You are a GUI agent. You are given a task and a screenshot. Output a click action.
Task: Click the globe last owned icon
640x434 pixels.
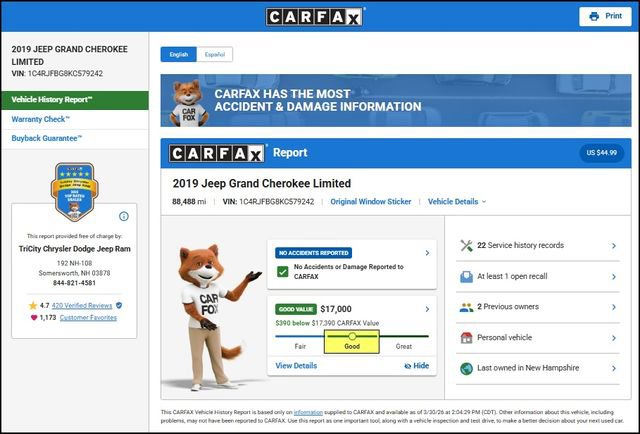pos(466,369)
